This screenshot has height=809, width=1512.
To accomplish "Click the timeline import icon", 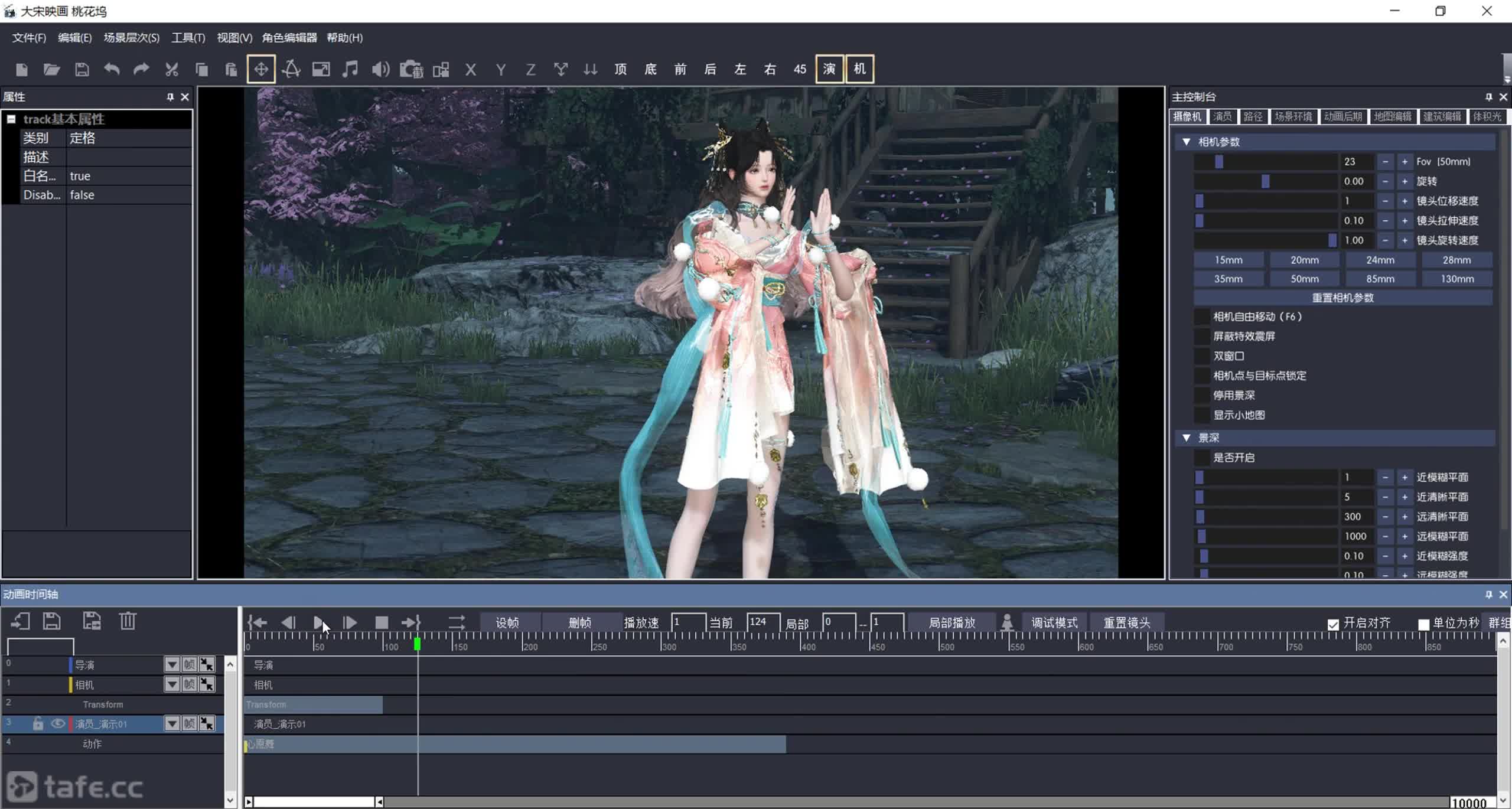I will click(20, 621).
